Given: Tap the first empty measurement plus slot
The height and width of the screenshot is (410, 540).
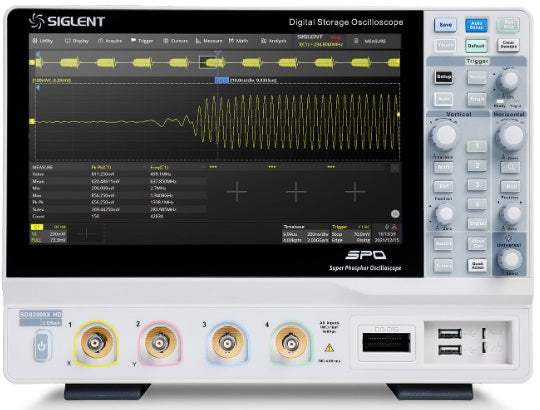Looking at the screenshot, I should [x=237, y=191].
